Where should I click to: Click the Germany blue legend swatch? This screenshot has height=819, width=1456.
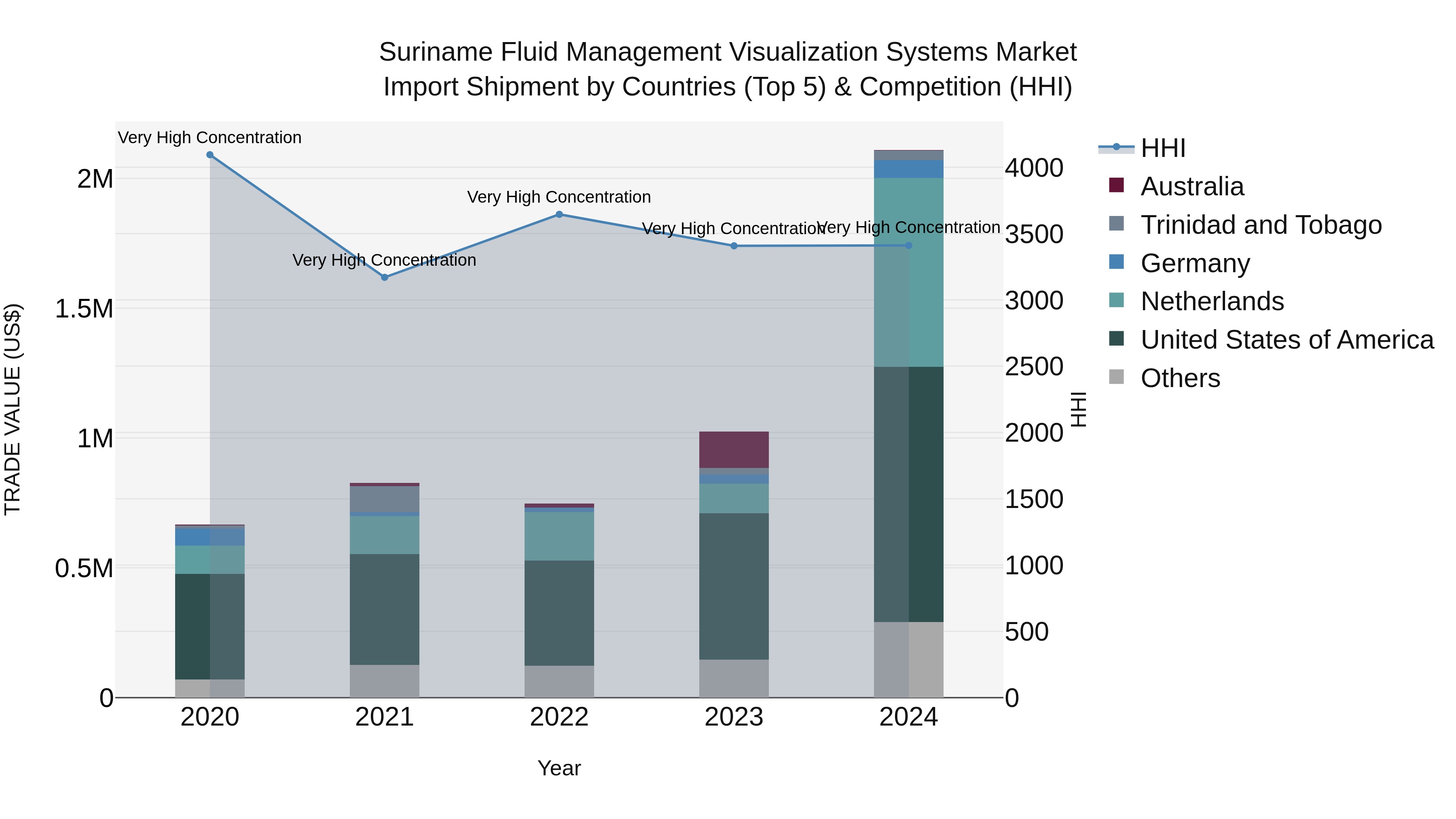click(x=1116, y=262)
